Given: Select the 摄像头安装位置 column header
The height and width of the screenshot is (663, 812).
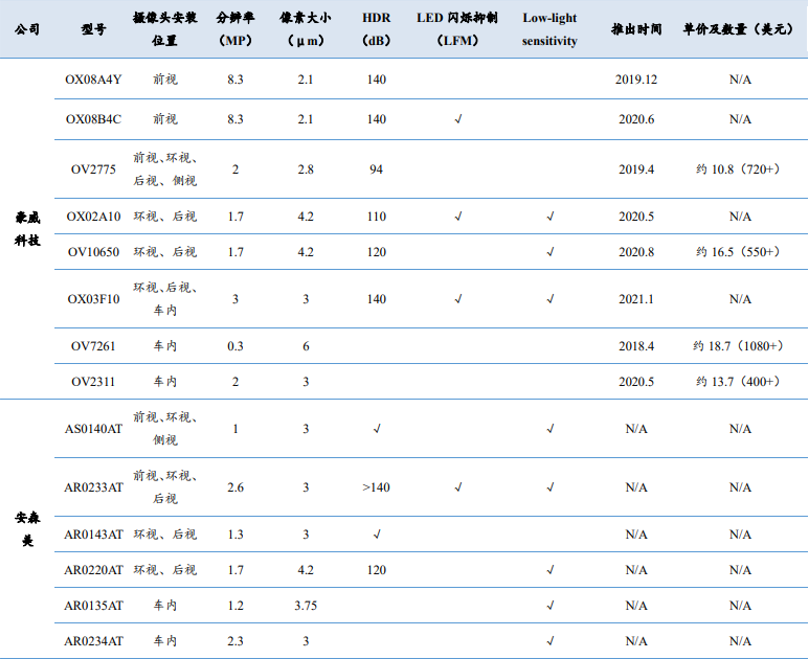Looking at the screenshot, I should pyautogui.click(x=165, y=29).
